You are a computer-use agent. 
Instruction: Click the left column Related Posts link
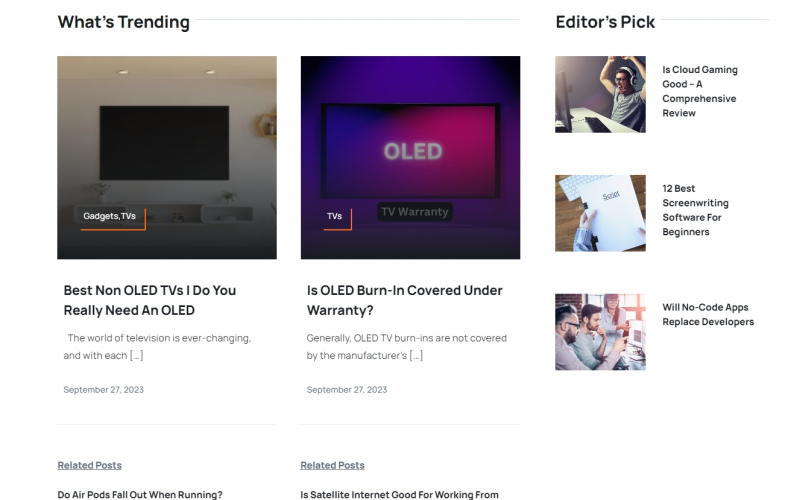pos(89,465)
